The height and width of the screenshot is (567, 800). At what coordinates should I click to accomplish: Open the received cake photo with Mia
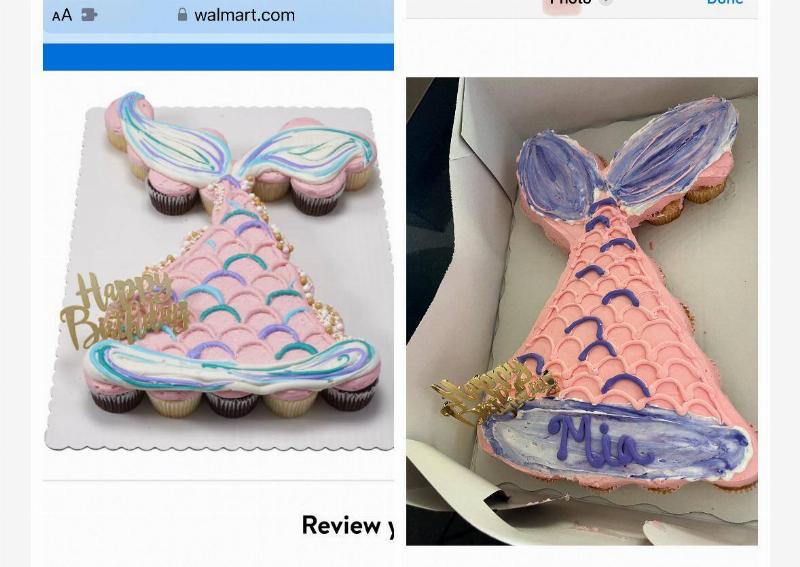point(582,311)
